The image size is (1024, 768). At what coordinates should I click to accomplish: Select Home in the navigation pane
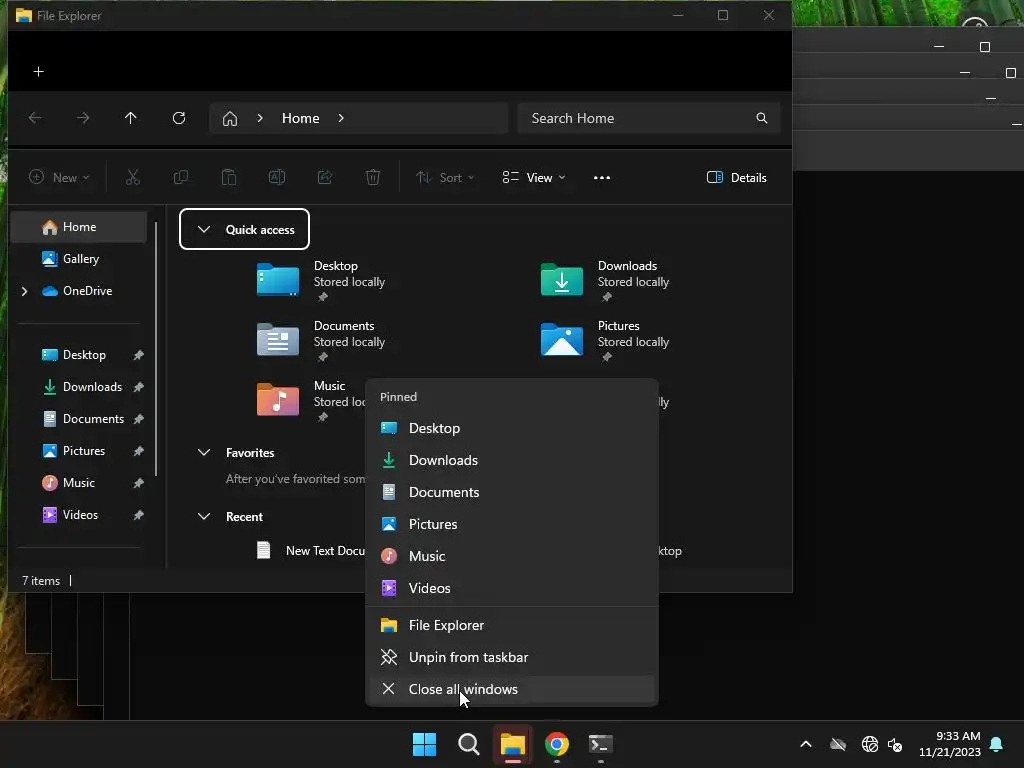(79, 227)
